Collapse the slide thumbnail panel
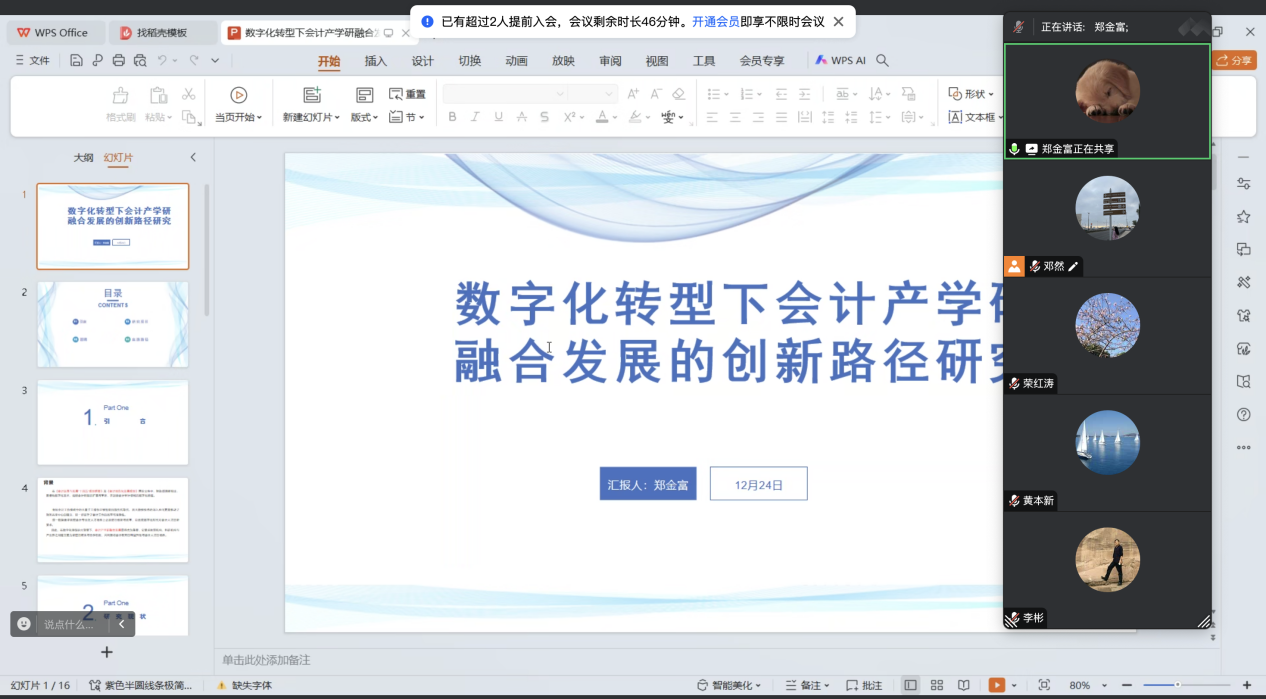The width and height of the screenshot is (1266, 699). click(x=193, y=158)
